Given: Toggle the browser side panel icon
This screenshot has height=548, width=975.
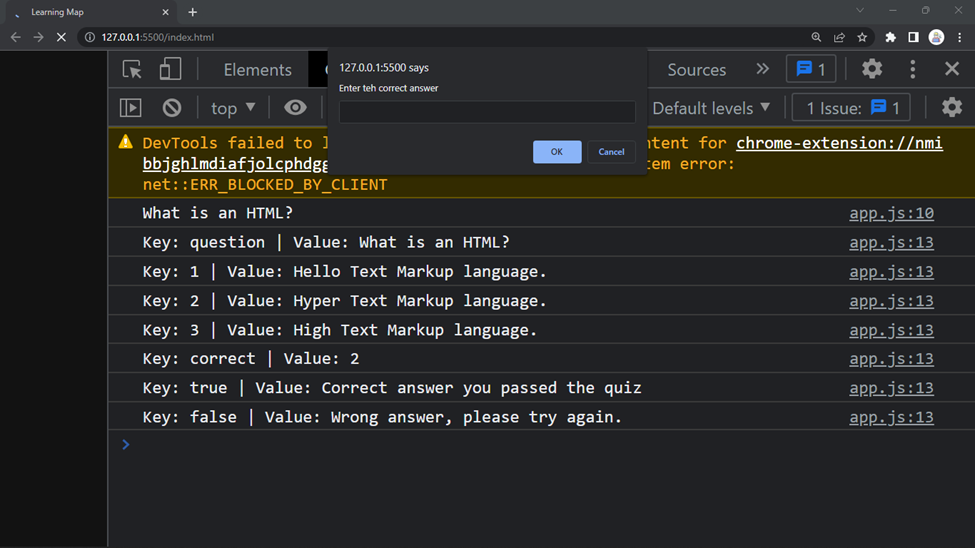Looking at the screenshot, I should [x=913, y=37].
